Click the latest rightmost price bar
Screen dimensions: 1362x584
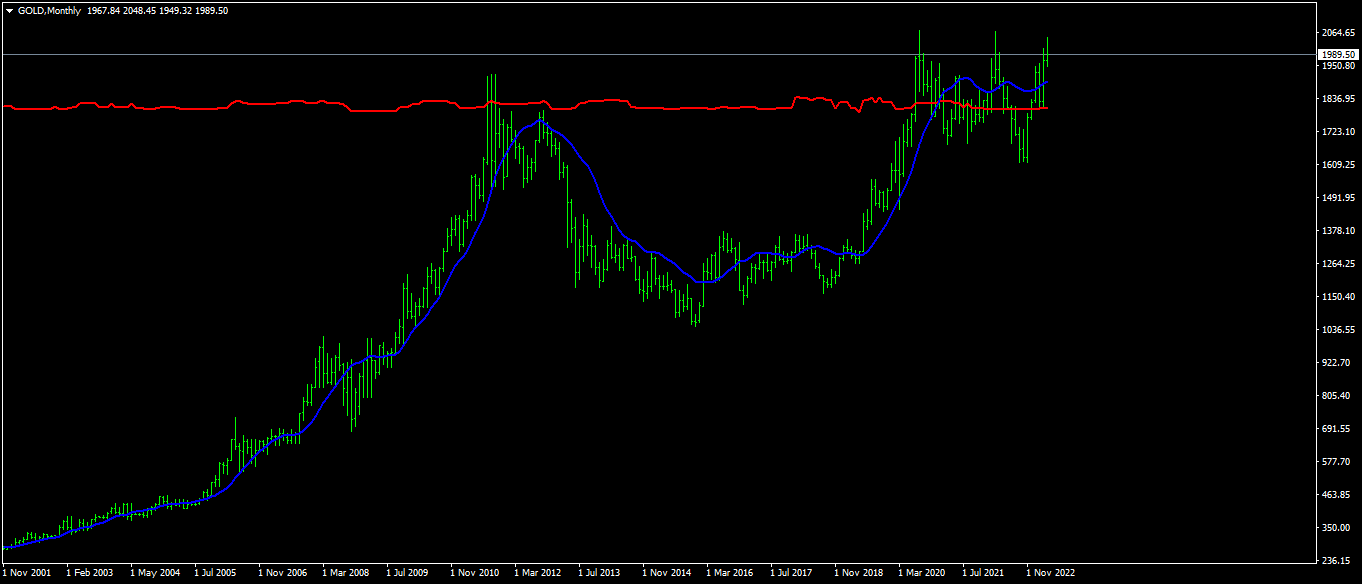click(1047, 53)
